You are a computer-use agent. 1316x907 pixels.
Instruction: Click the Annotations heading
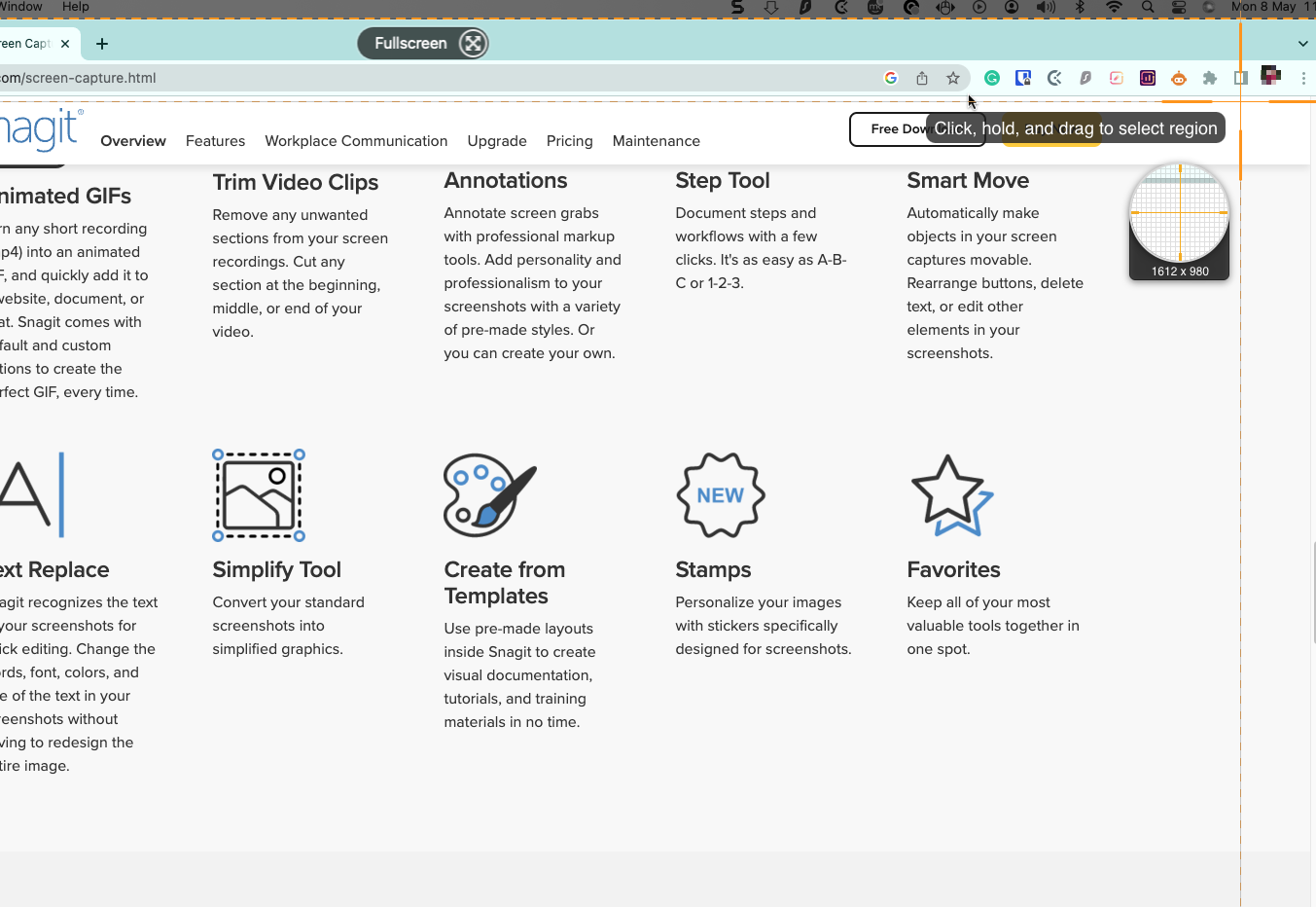click(x=506, y=181)
